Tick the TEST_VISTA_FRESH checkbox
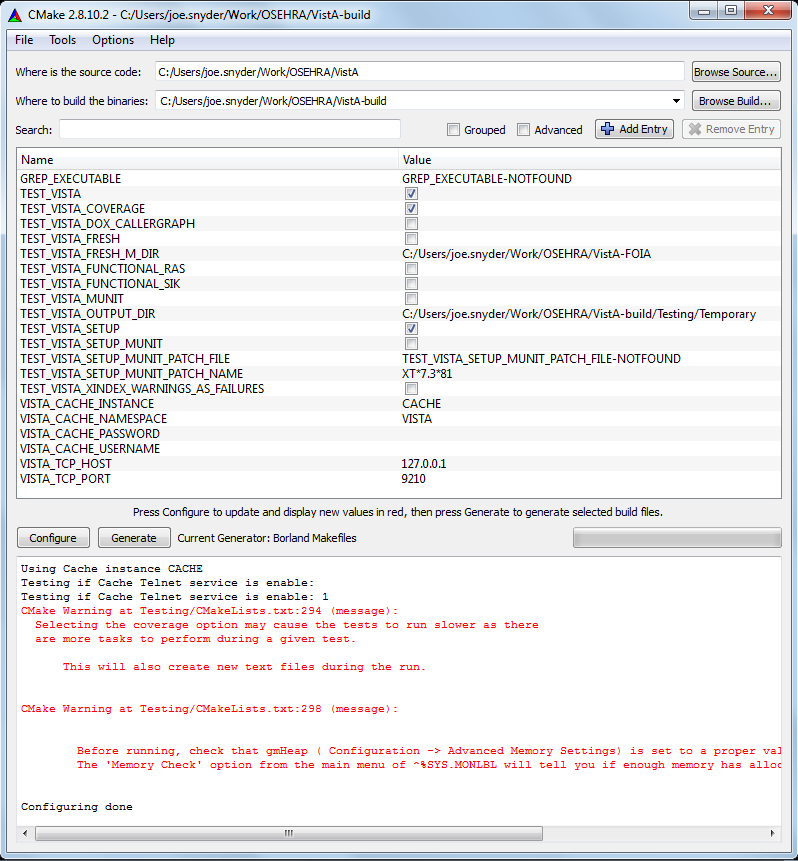Image resolution: width=798 pixels, height=861 pixels. point(411,239)
